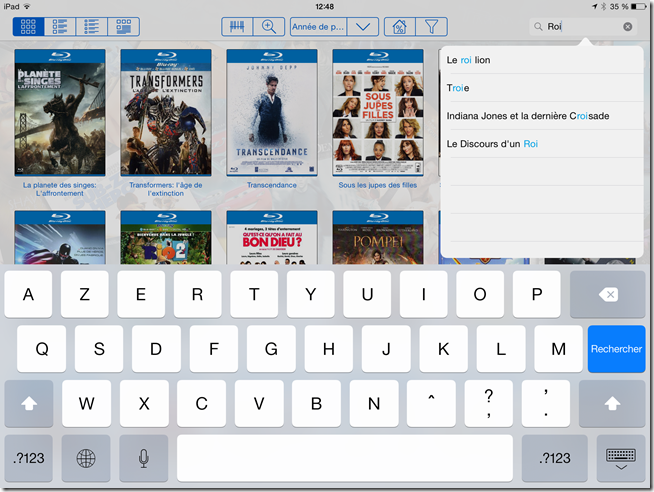Viewport: 654px width, 492px height.
Task: Tap the search magnifier glass icon
Action: coord(538,27)
